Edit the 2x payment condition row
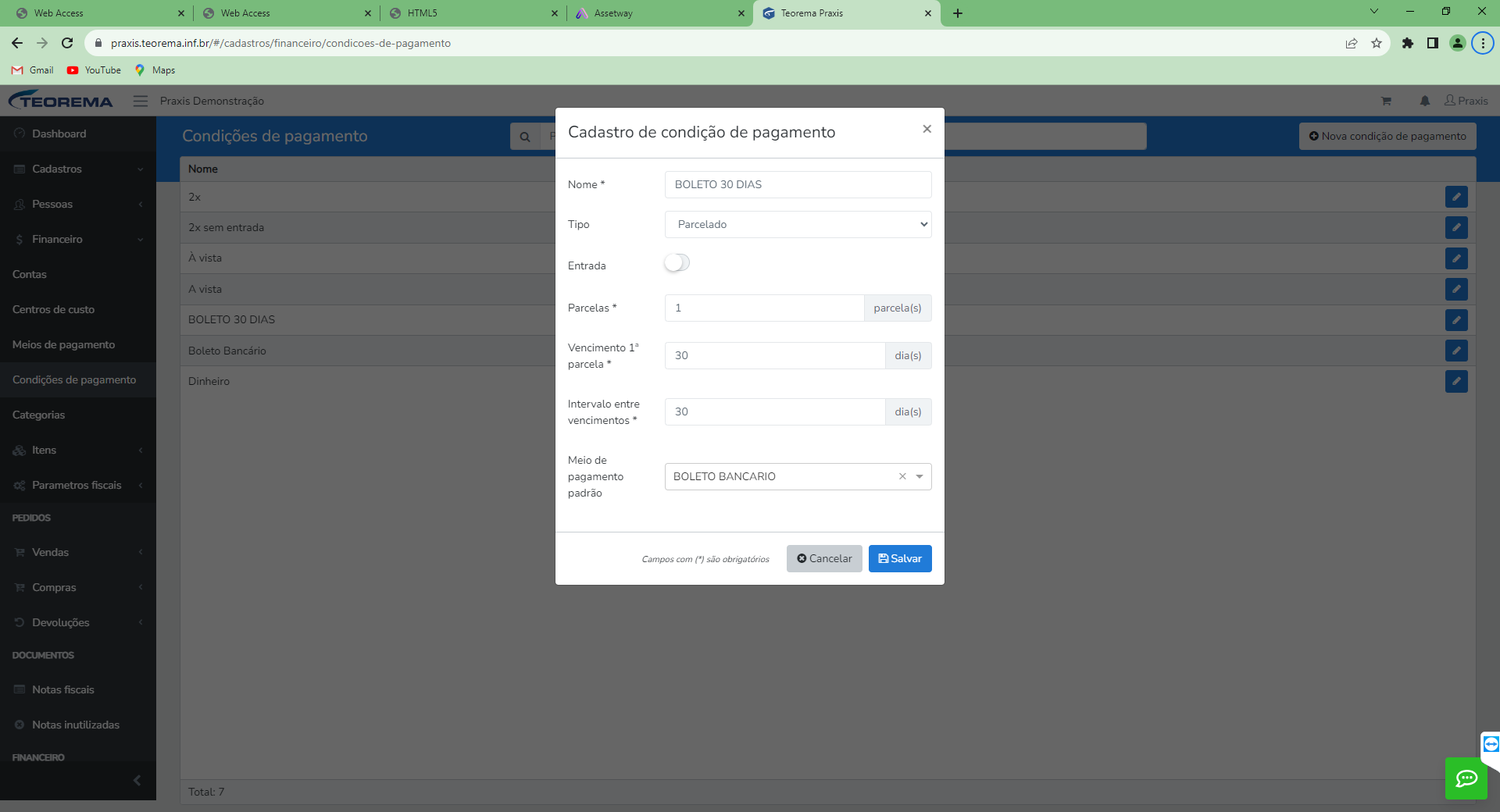This screenshot has width=1500, height=812. pos(1456,197)
